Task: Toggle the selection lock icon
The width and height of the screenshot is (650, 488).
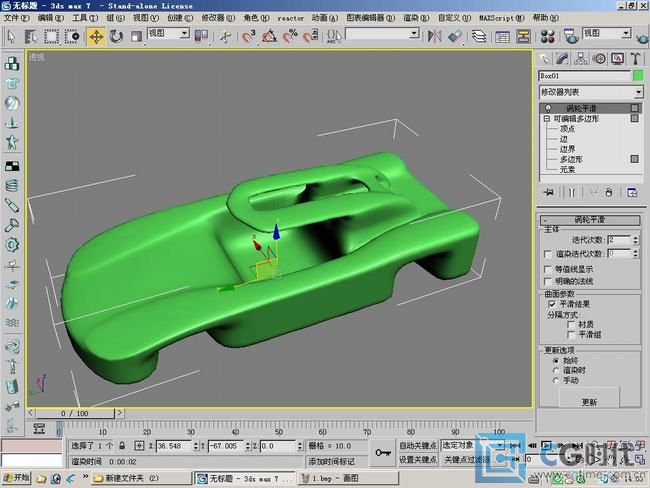Action: 122,446
